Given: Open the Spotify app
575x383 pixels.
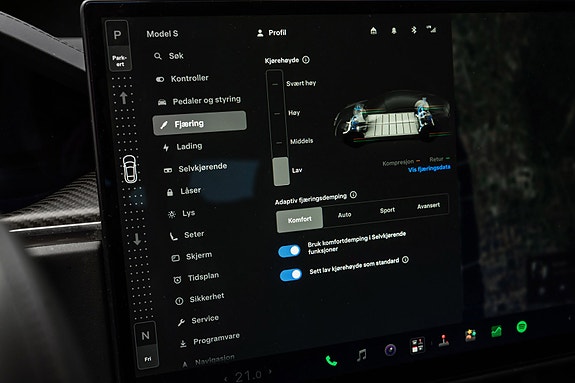Looking at the screenshot, I should (521, 327).
